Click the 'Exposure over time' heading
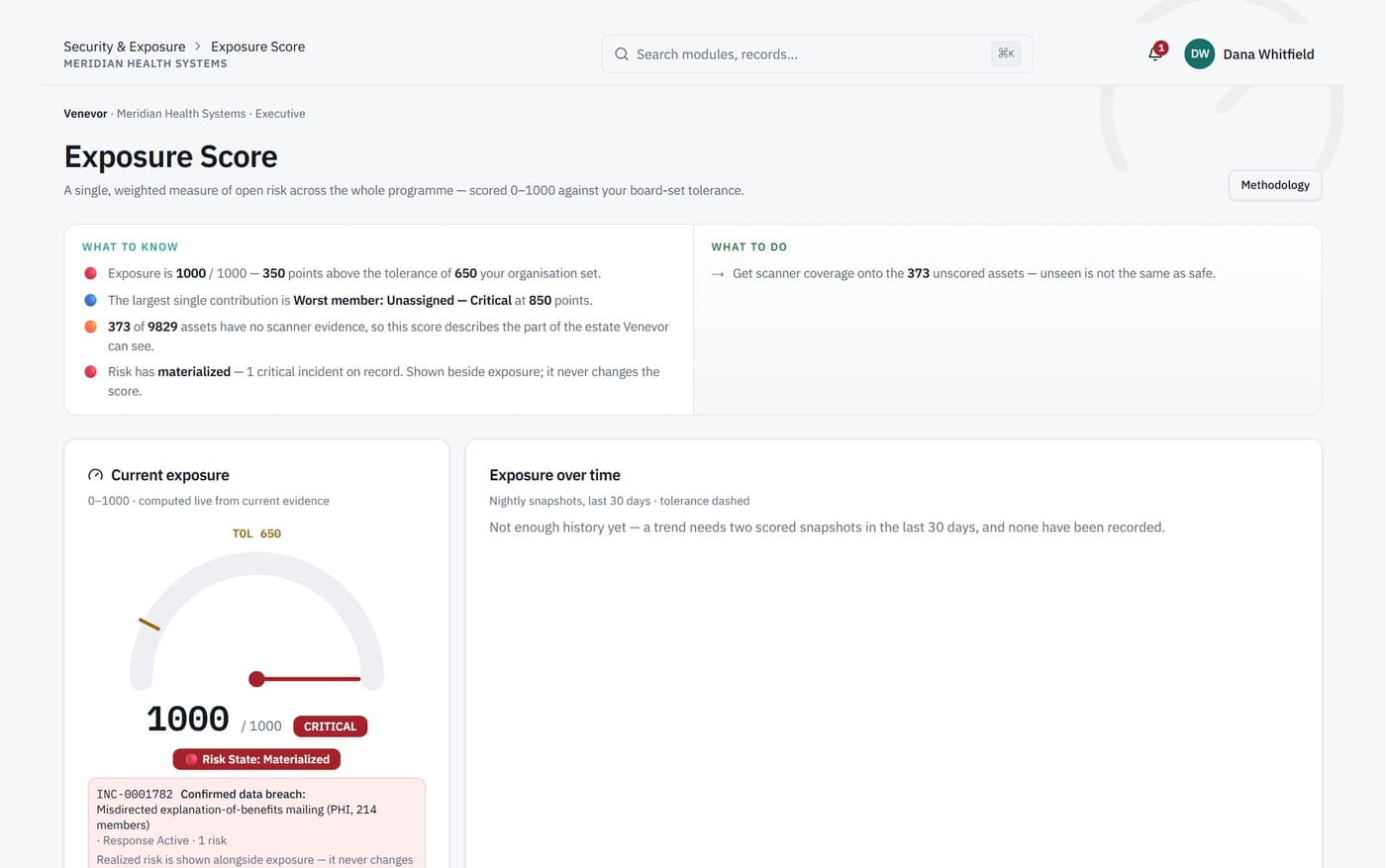 click(554, 475)
